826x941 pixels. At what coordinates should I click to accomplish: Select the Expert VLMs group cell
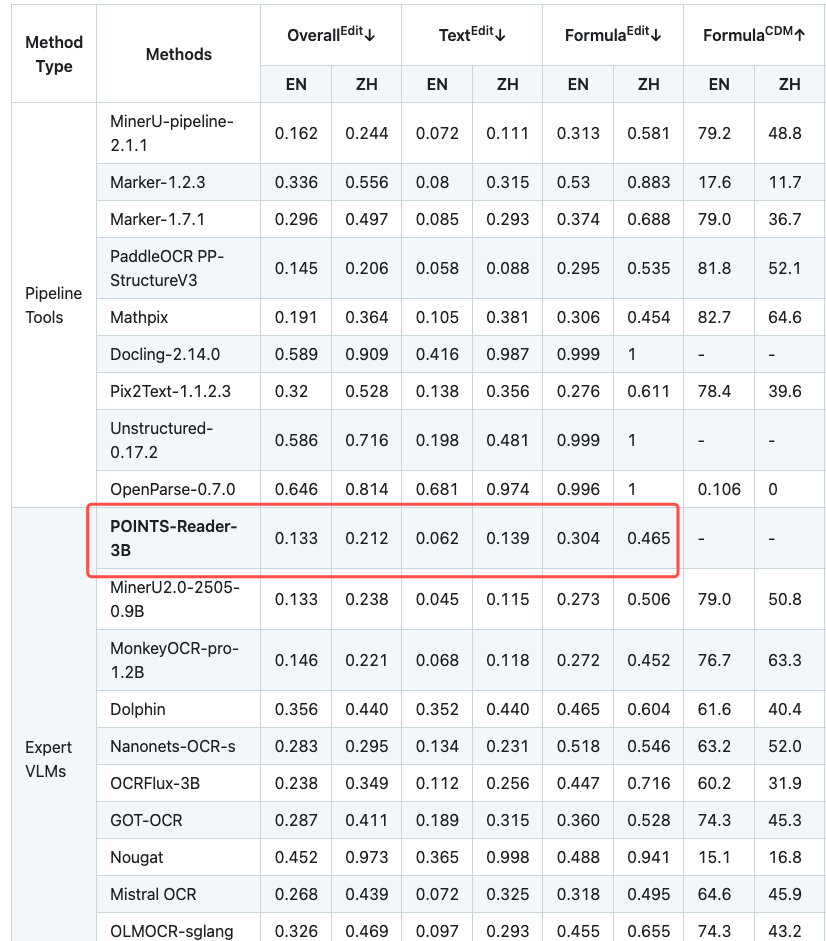[x=47, y=759]
